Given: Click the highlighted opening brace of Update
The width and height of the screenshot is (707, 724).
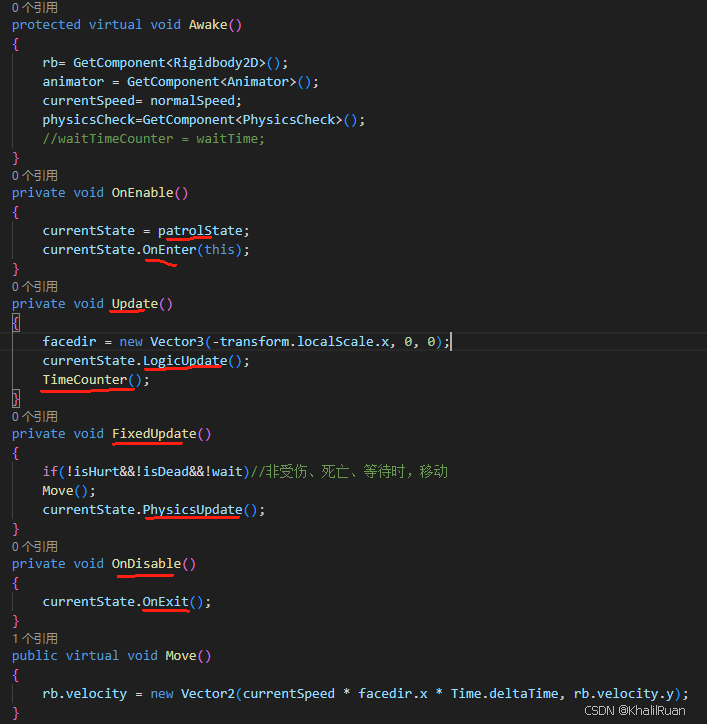Looking at the screenshot, I should tap(16, 323).
